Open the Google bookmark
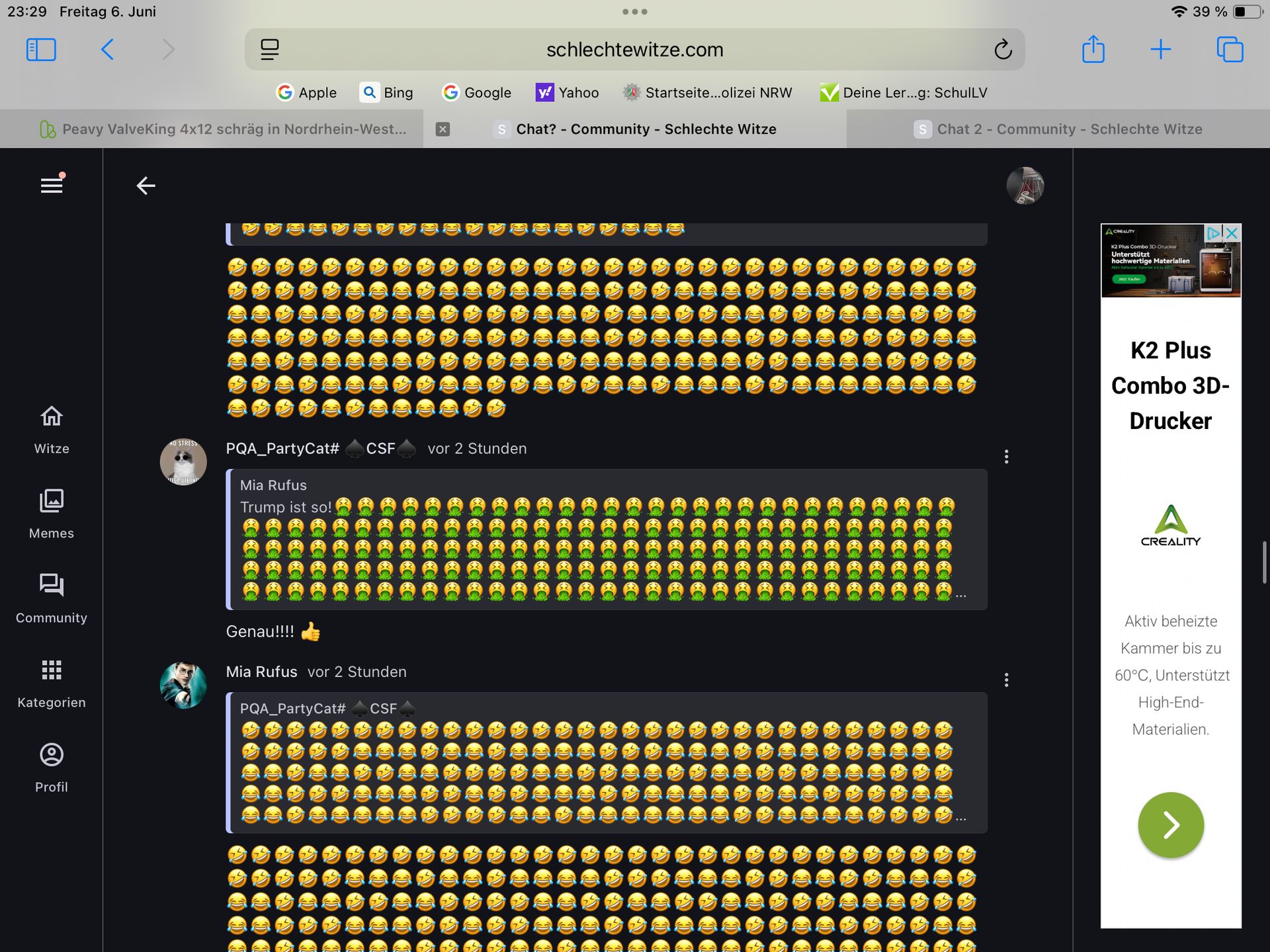Screen dimensions: 1270x952 click(x=476, y=93)
